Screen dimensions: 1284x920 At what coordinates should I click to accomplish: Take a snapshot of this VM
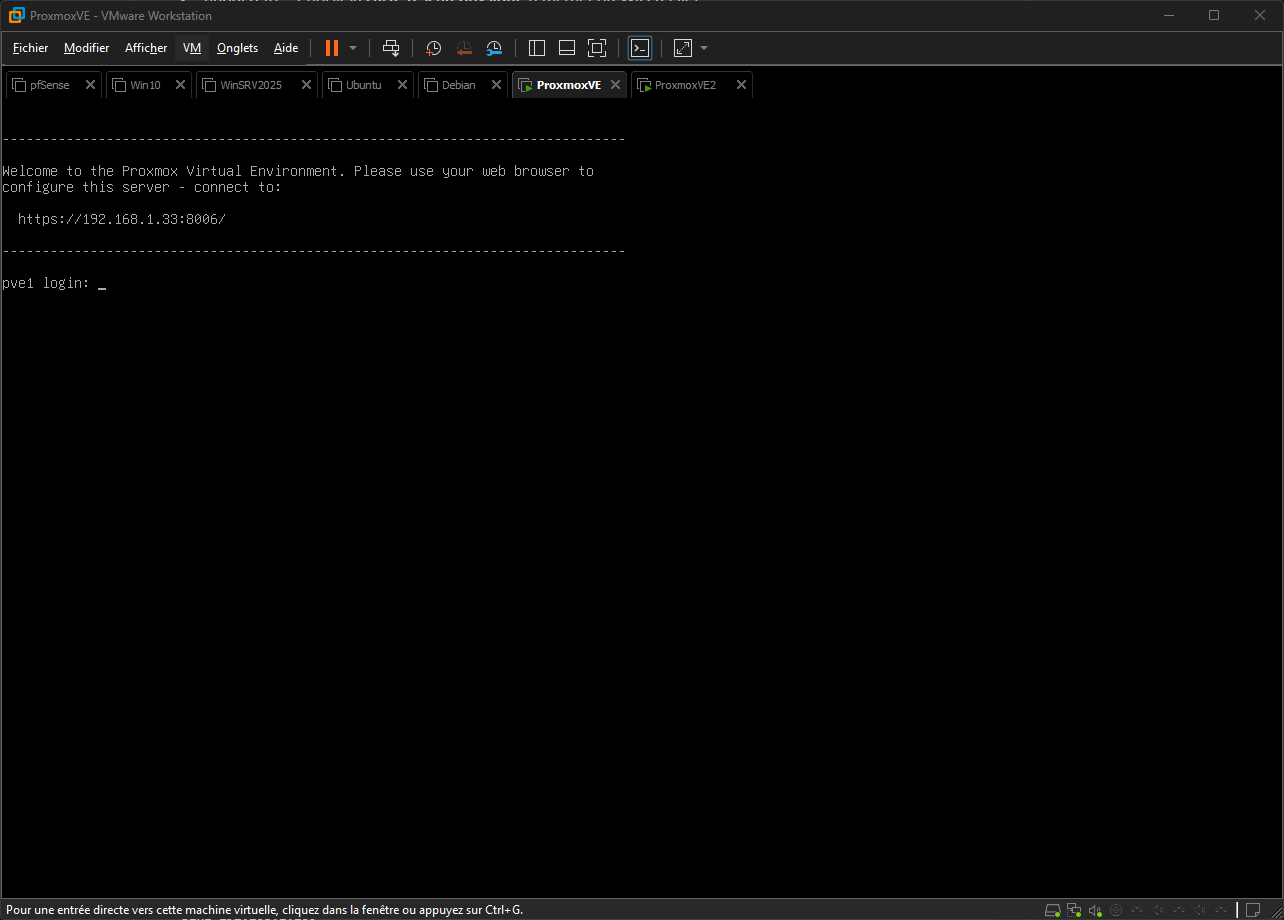click(433, 48)
